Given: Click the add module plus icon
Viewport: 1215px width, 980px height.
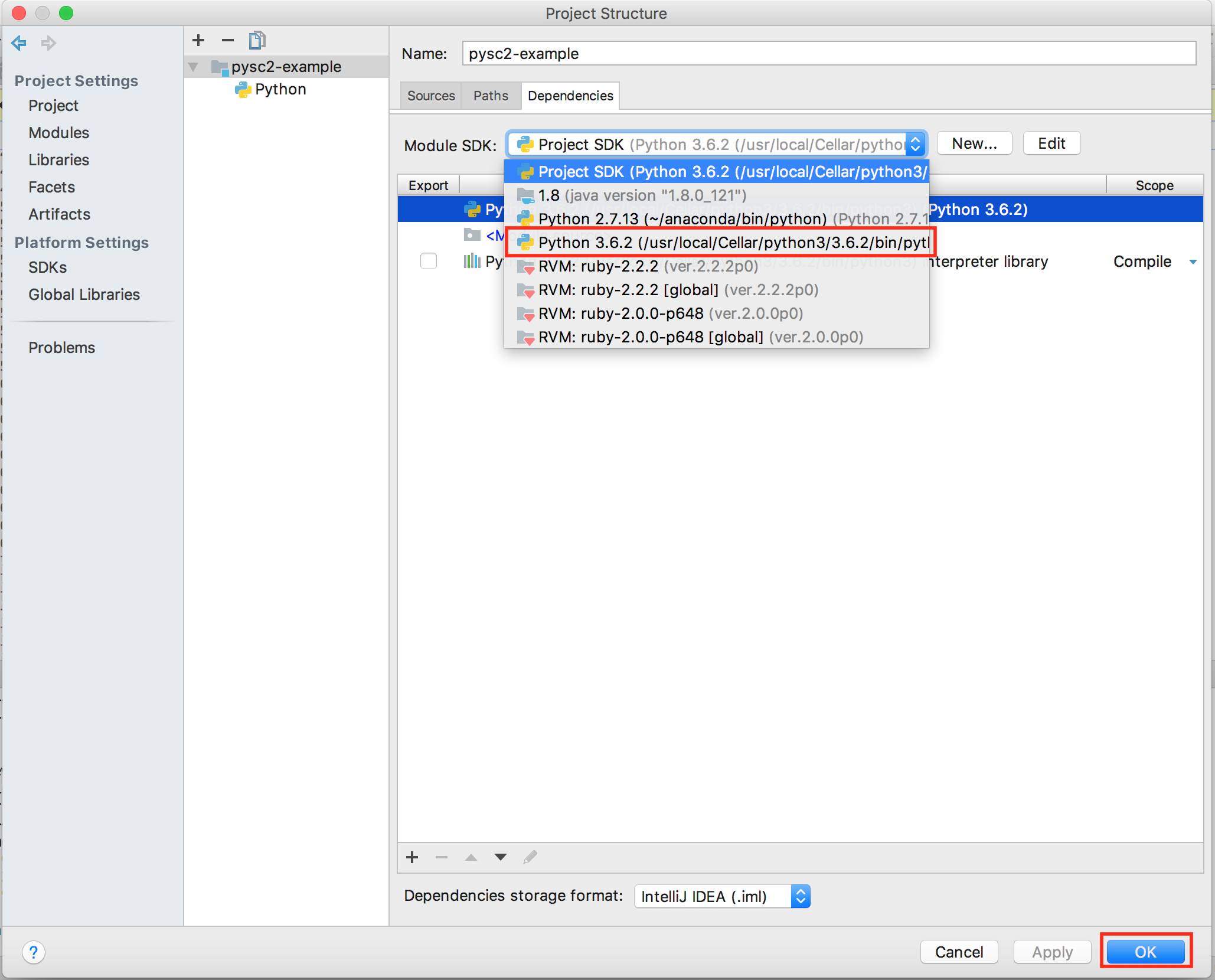Looking at the screenshot, I should (x=198, y=40).
